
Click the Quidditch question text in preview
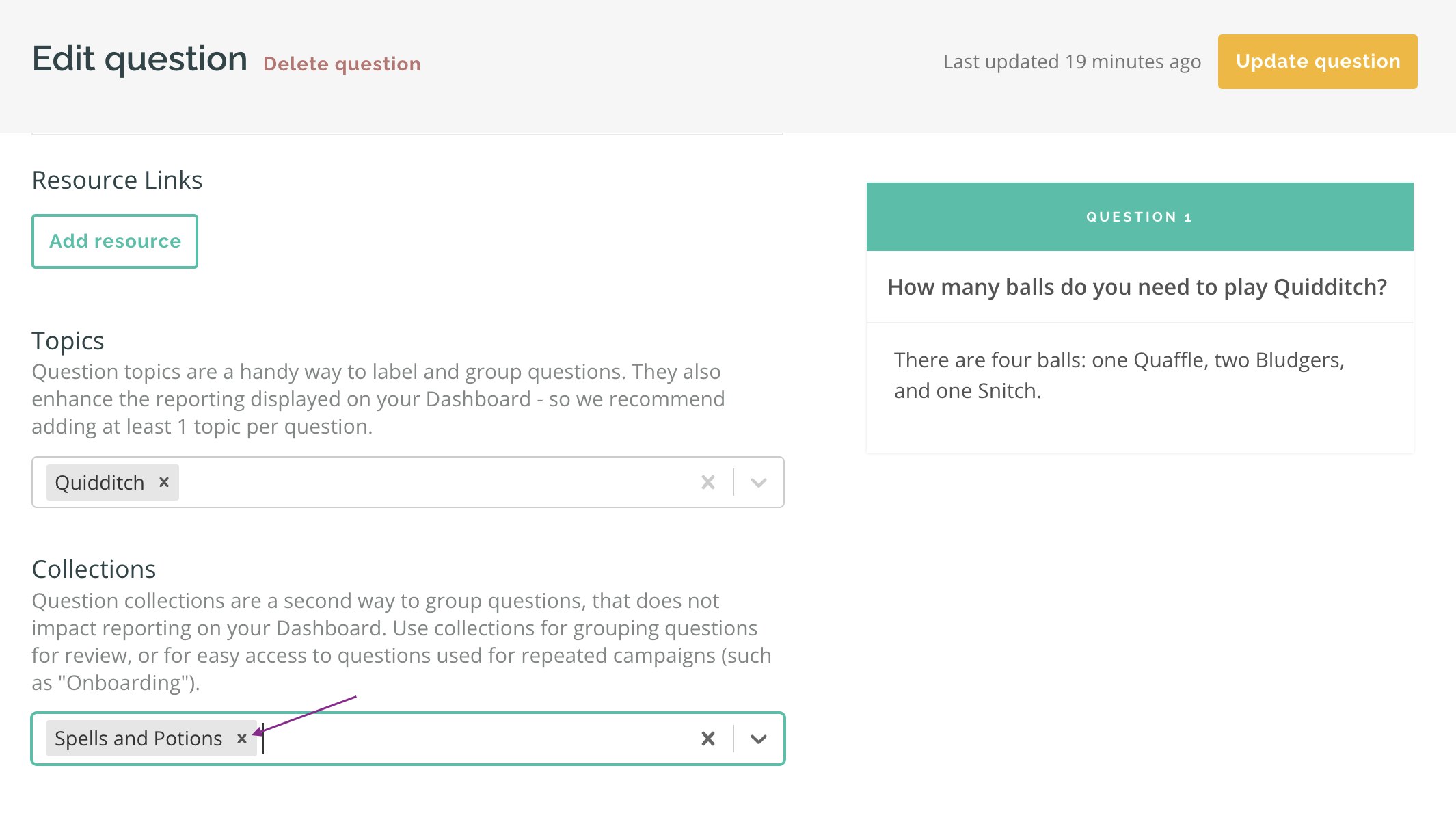(x=1137, y=287)
